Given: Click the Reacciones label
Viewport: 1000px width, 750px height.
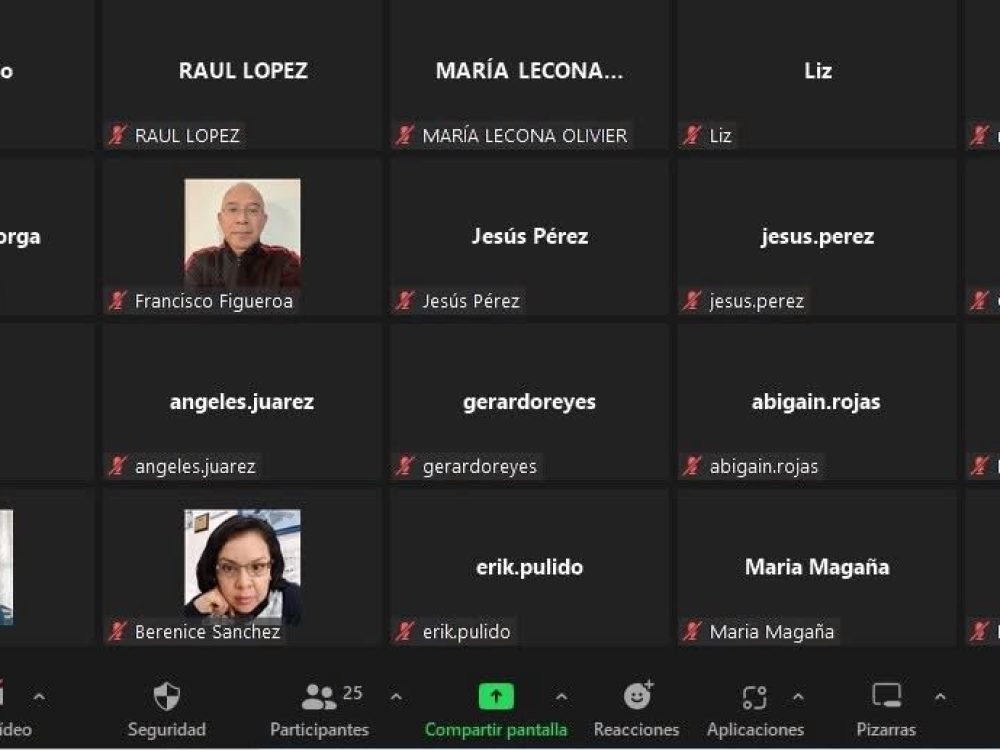Looking at the screenshot, I should pyautogui.click(x=636, y=730).
